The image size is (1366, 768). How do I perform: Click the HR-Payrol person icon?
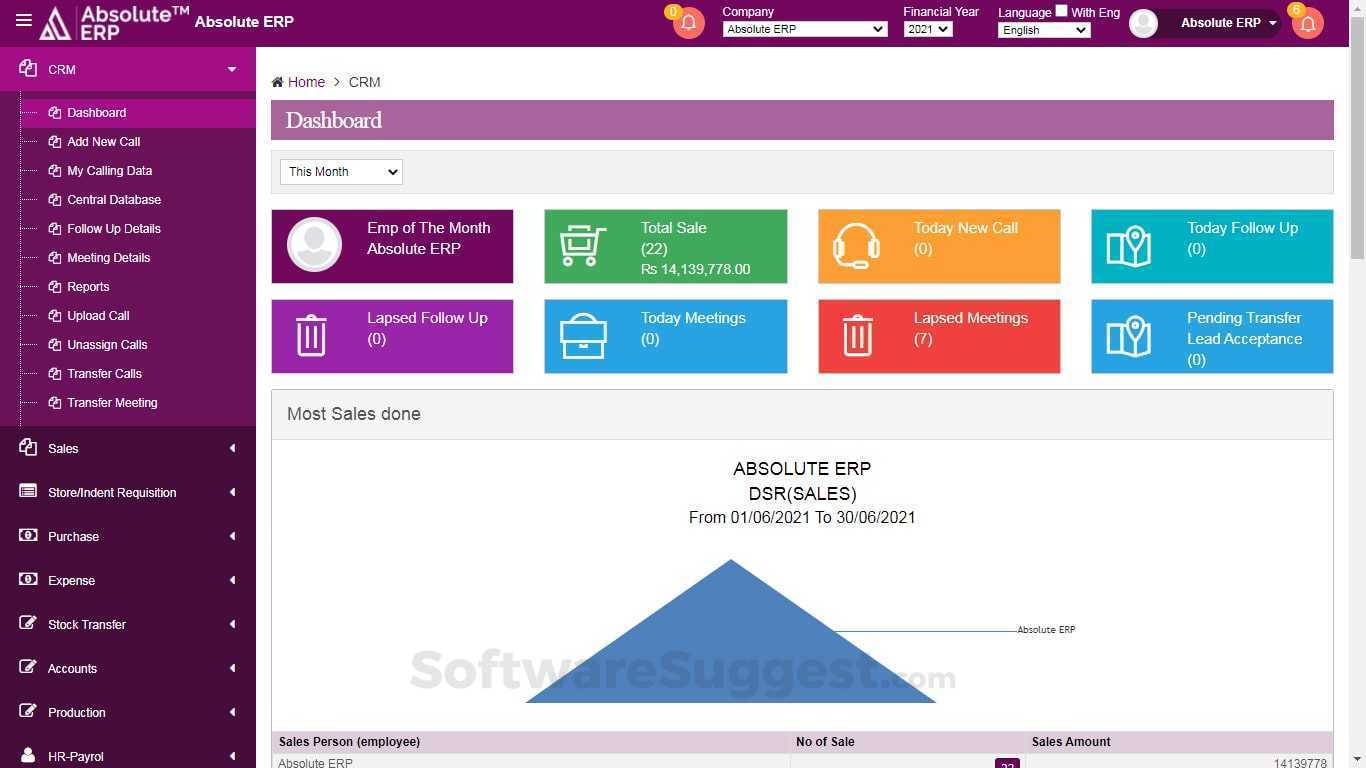click(x=28, y=756)
